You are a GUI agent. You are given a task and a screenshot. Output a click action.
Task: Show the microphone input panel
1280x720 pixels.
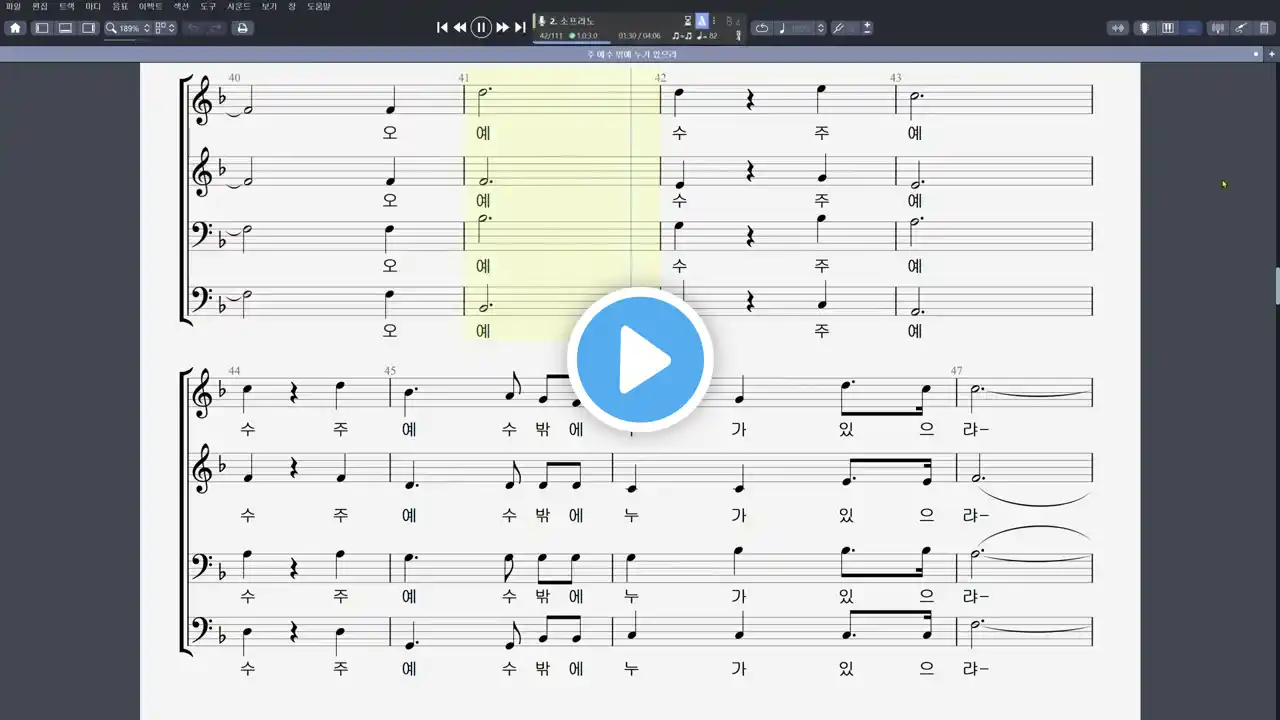[1144, 28]
